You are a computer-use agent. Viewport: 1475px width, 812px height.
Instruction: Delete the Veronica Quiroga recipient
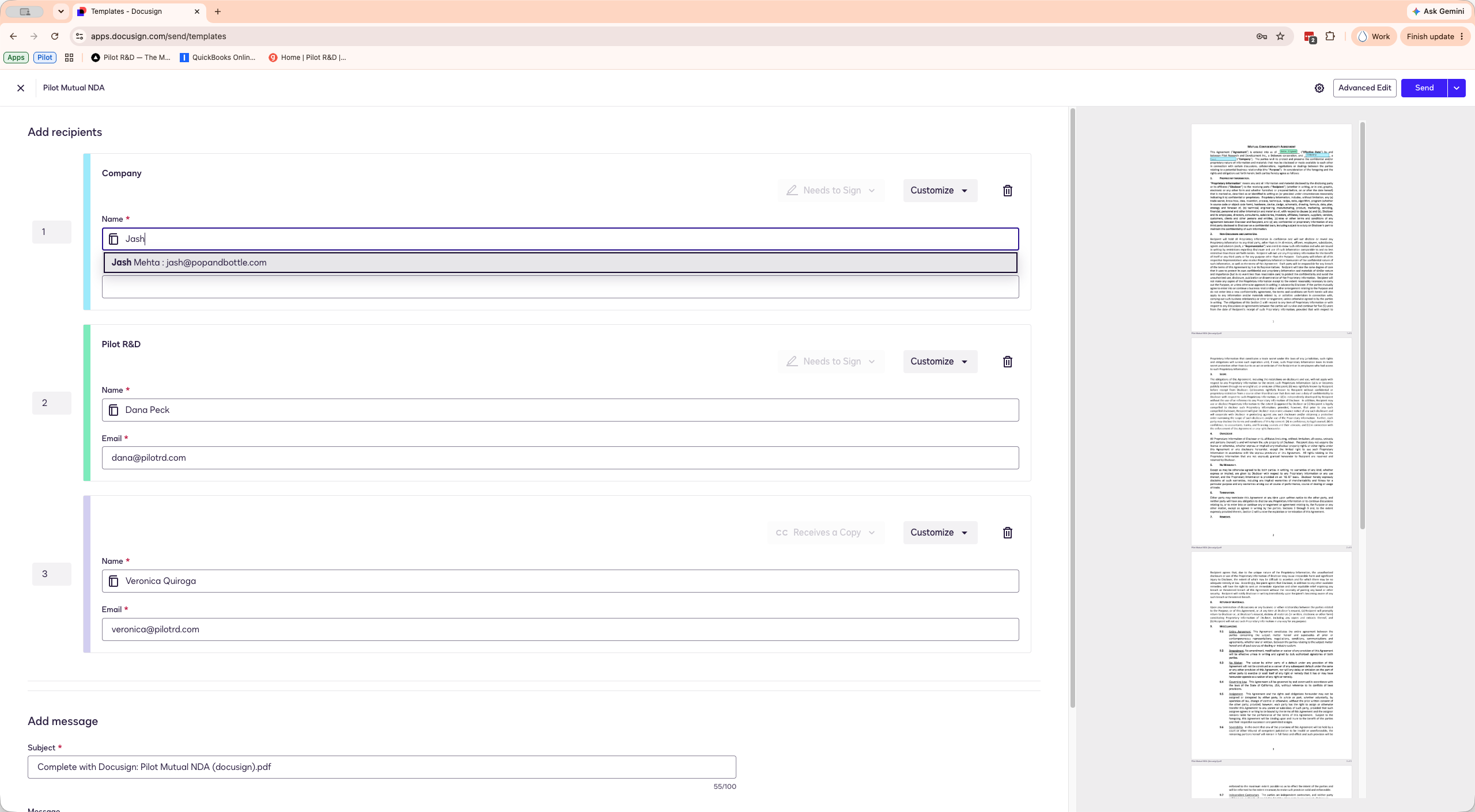[x=1008, y=533]
